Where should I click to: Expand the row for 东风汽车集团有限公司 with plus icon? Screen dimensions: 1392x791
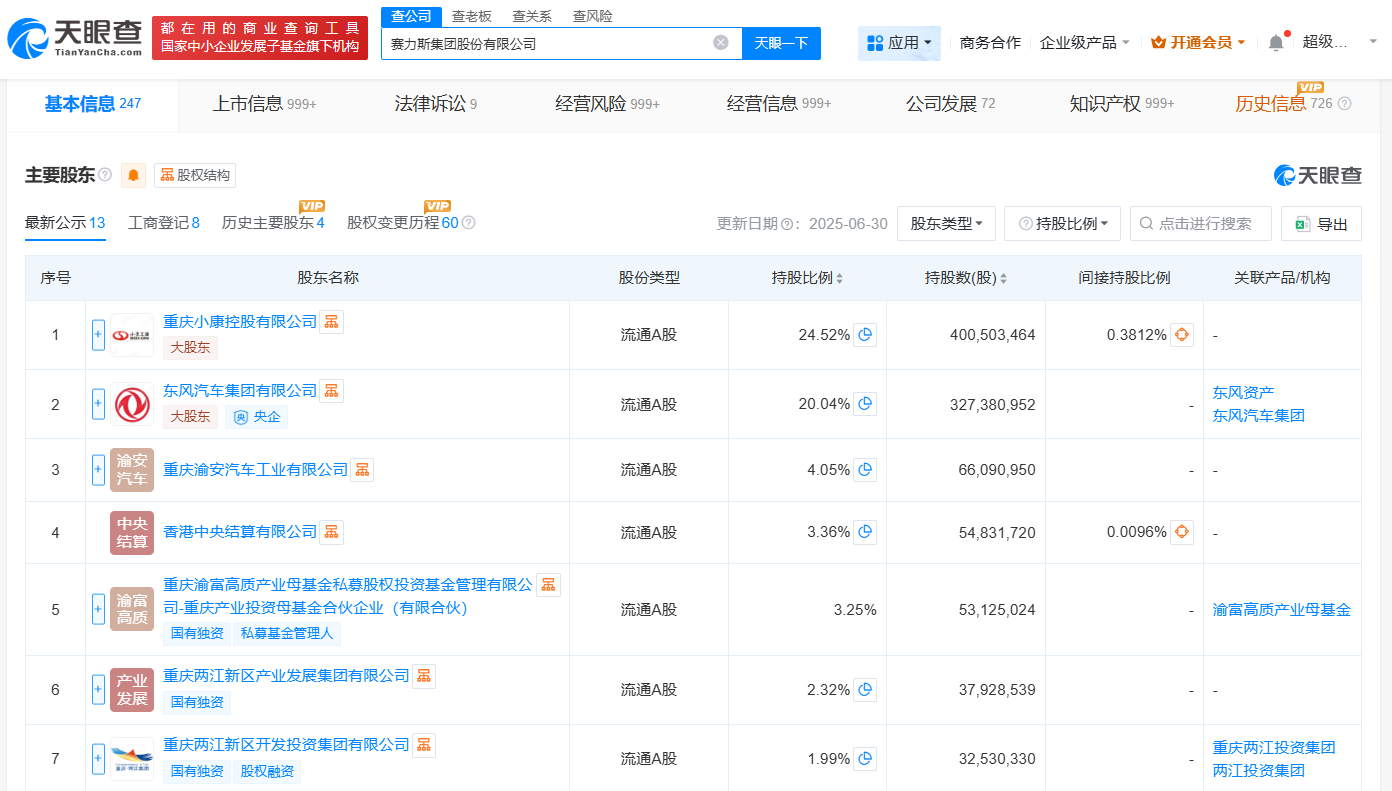tap(96, 403)
